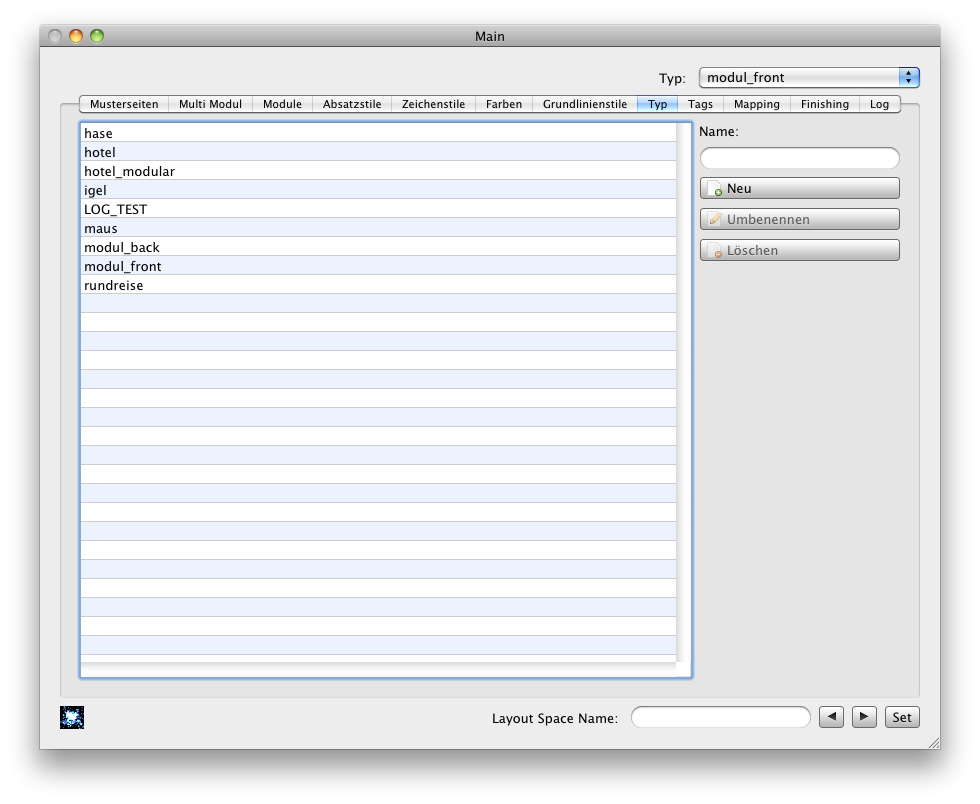The width and height of the screenshot is (980, 804).
Task: Select the Absatzstile tab
Action: [x=352, y=104]
